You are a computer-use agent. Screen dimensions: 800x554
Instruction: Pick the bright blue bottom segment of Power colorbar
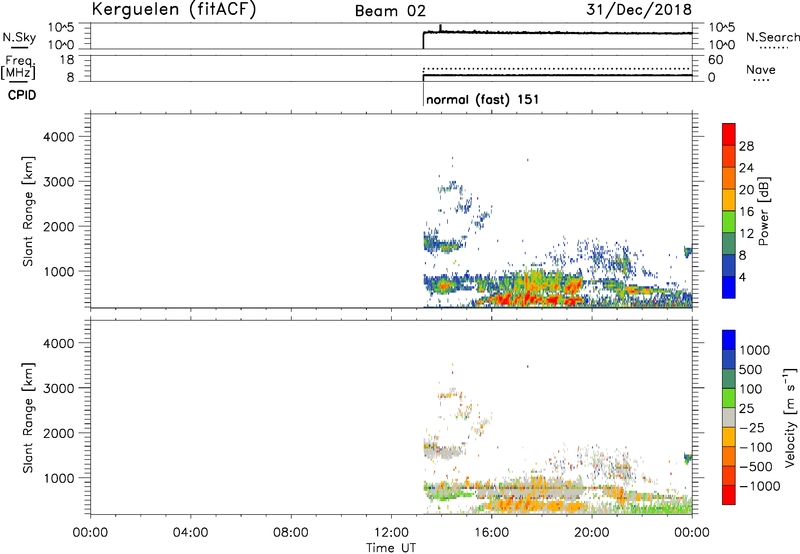pyautogui.click(x=729, y=287)
